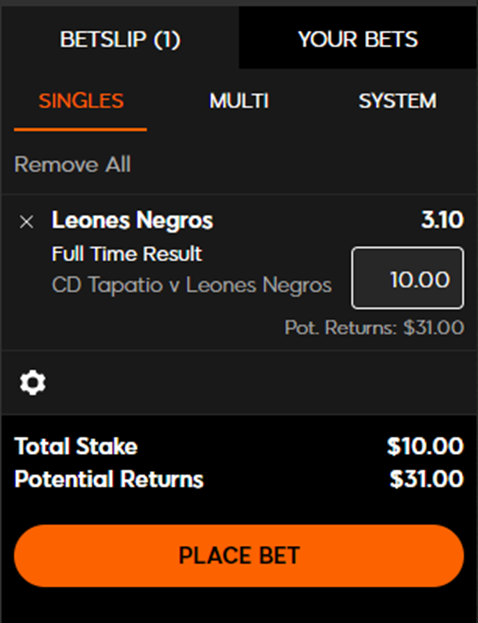Click the Full Time Result market label
Image resolution: width=478 pixels, height=623 pixels.
127,253
